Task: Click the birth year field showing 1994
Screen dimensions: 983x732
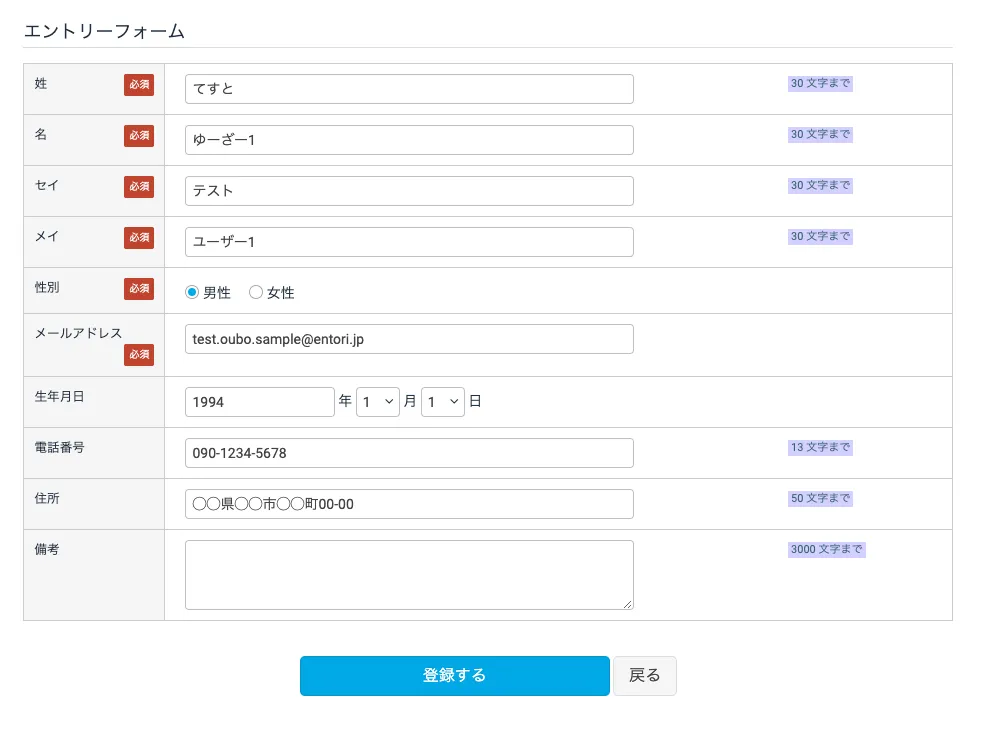Action: tap(259, 402)
